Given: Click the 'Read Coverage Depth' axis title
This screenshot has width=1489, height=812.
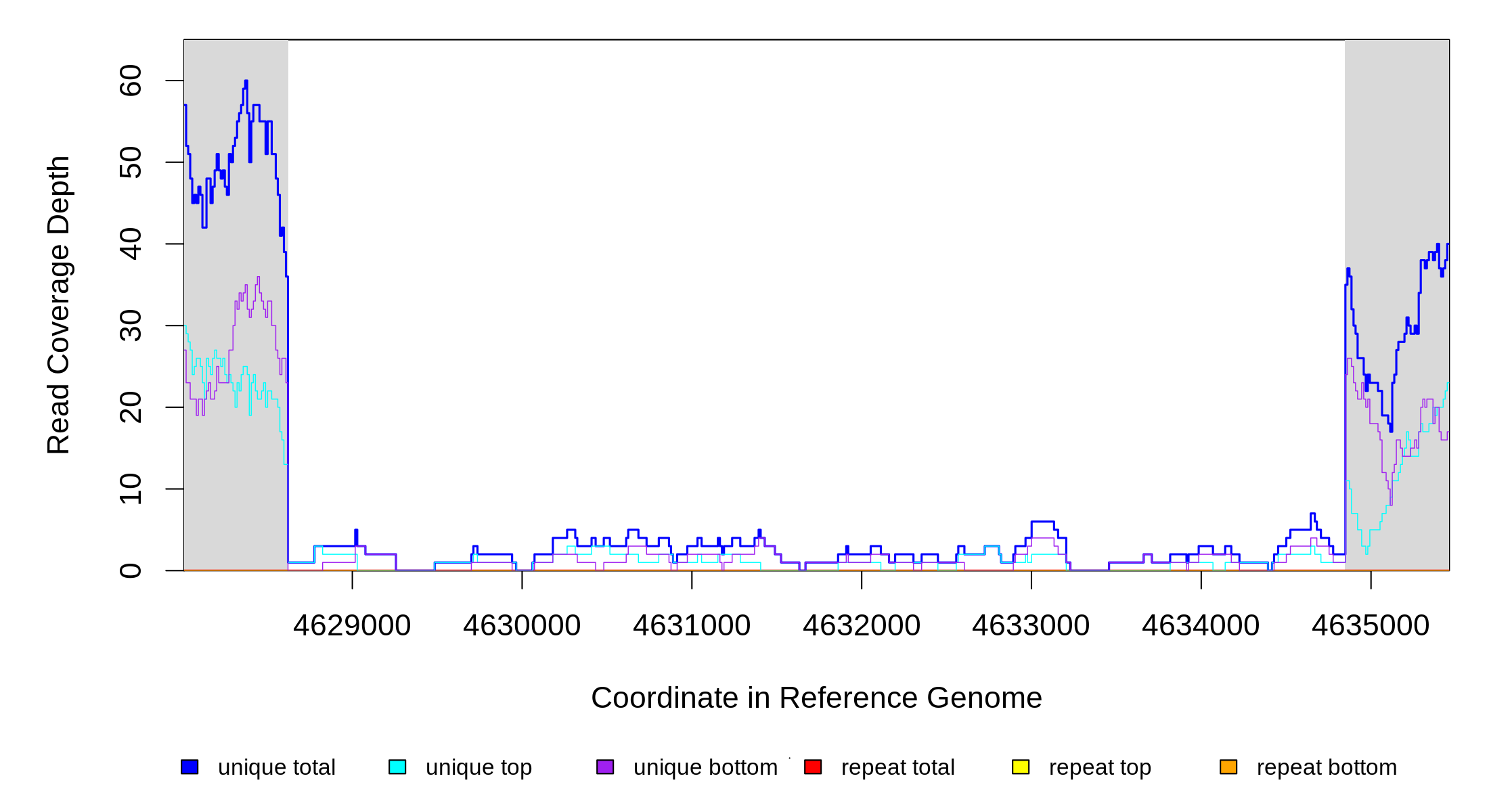Looking at the screenshot, I should click(x=58, y=304).
